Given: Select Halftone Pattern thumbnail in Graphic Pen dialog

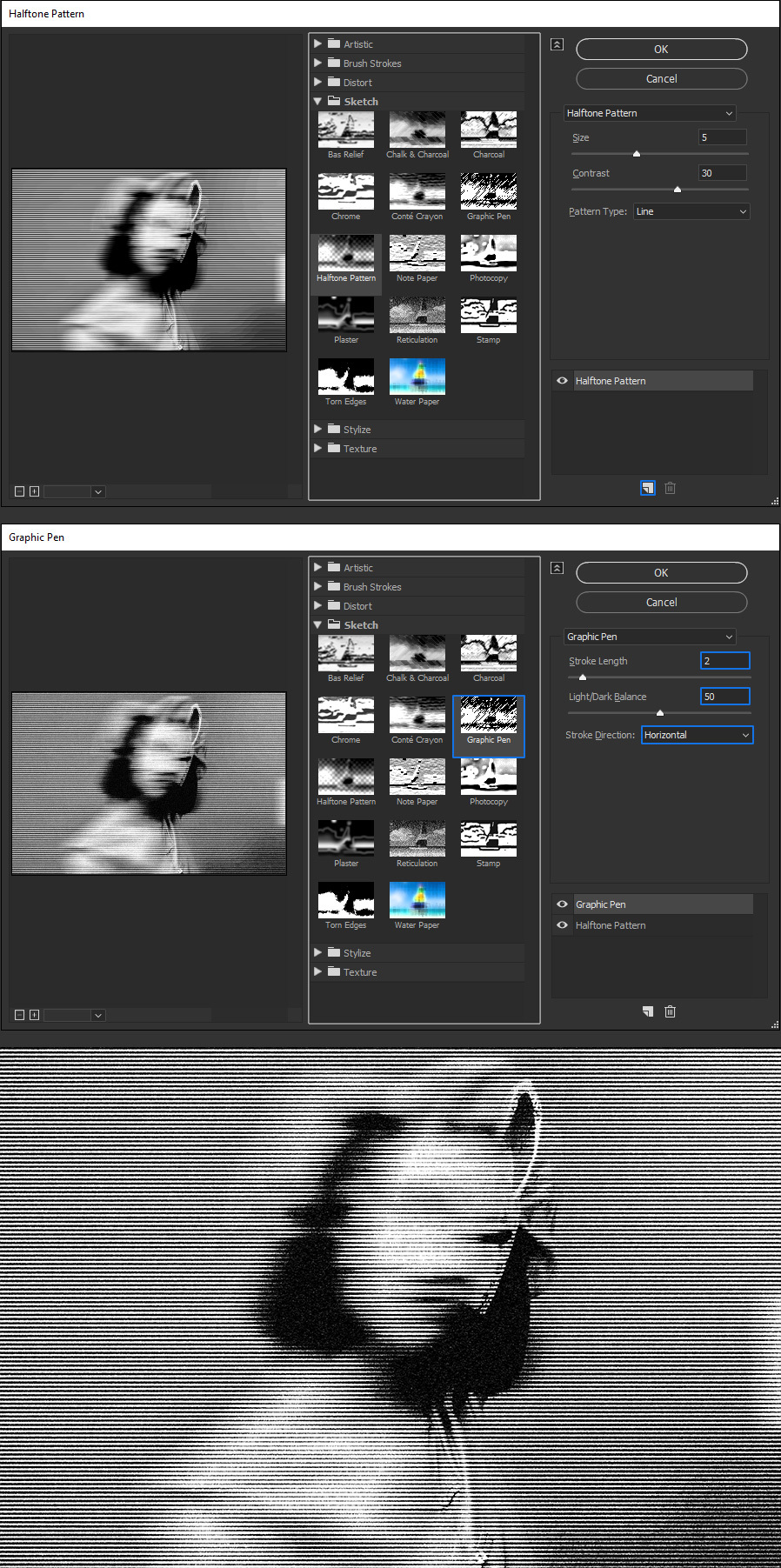Looking at the screenshot, I should [346, 777].
